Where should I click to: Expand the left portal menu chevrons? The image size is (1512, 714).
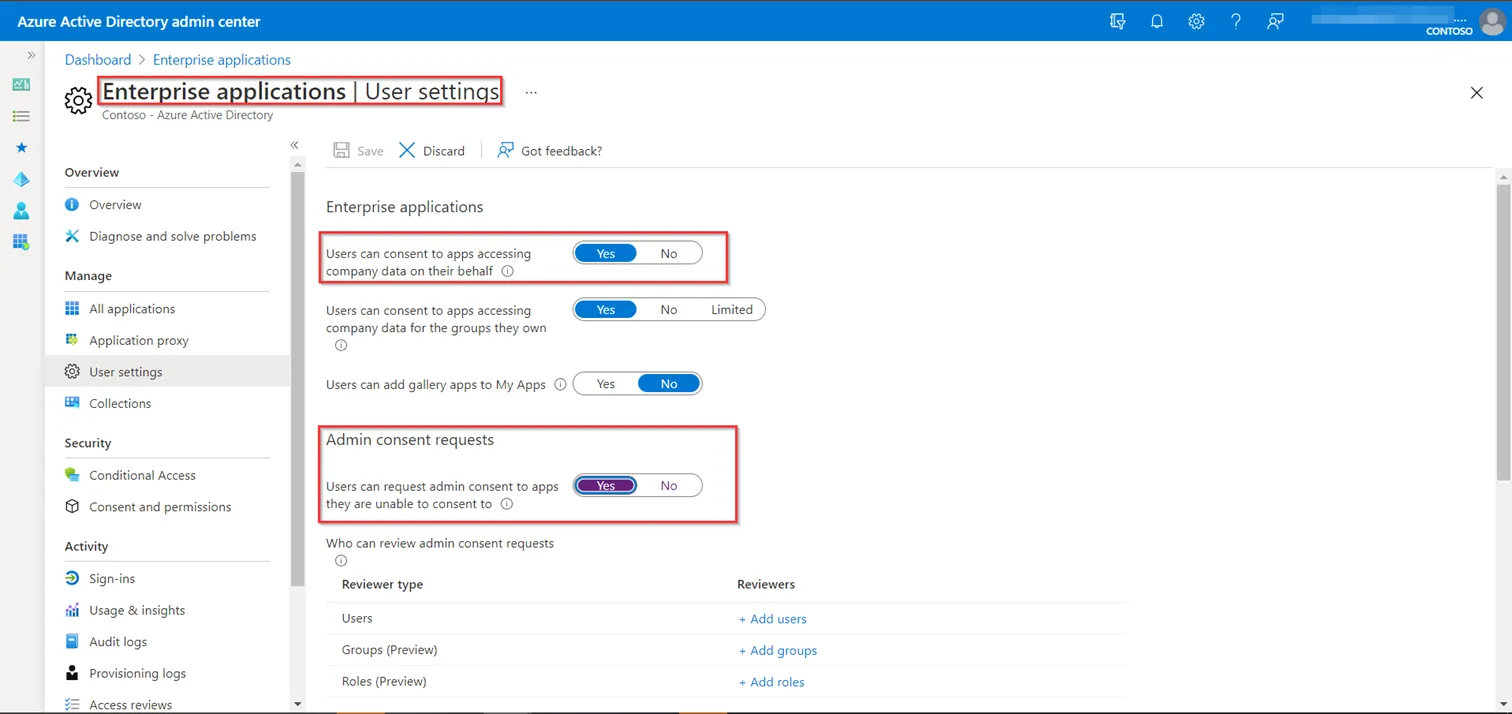point(31,55)
